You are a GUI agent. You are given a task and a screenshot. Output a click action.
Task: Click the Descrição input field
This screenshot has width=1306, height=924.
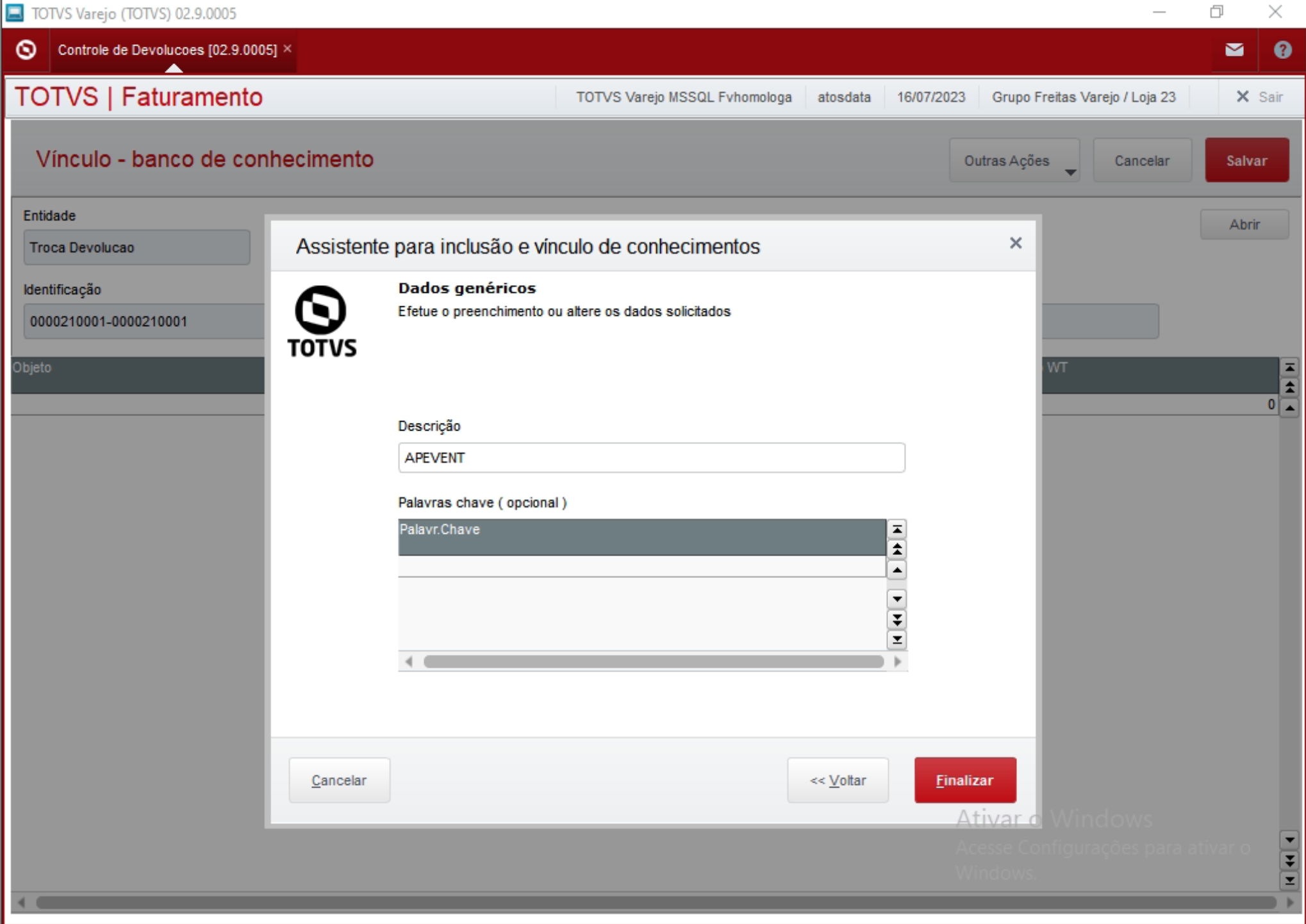(651, 458)
